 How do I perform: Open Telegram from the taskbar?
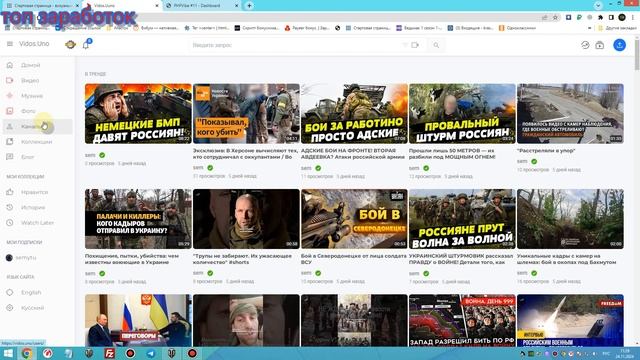click(x=151, y=353)
